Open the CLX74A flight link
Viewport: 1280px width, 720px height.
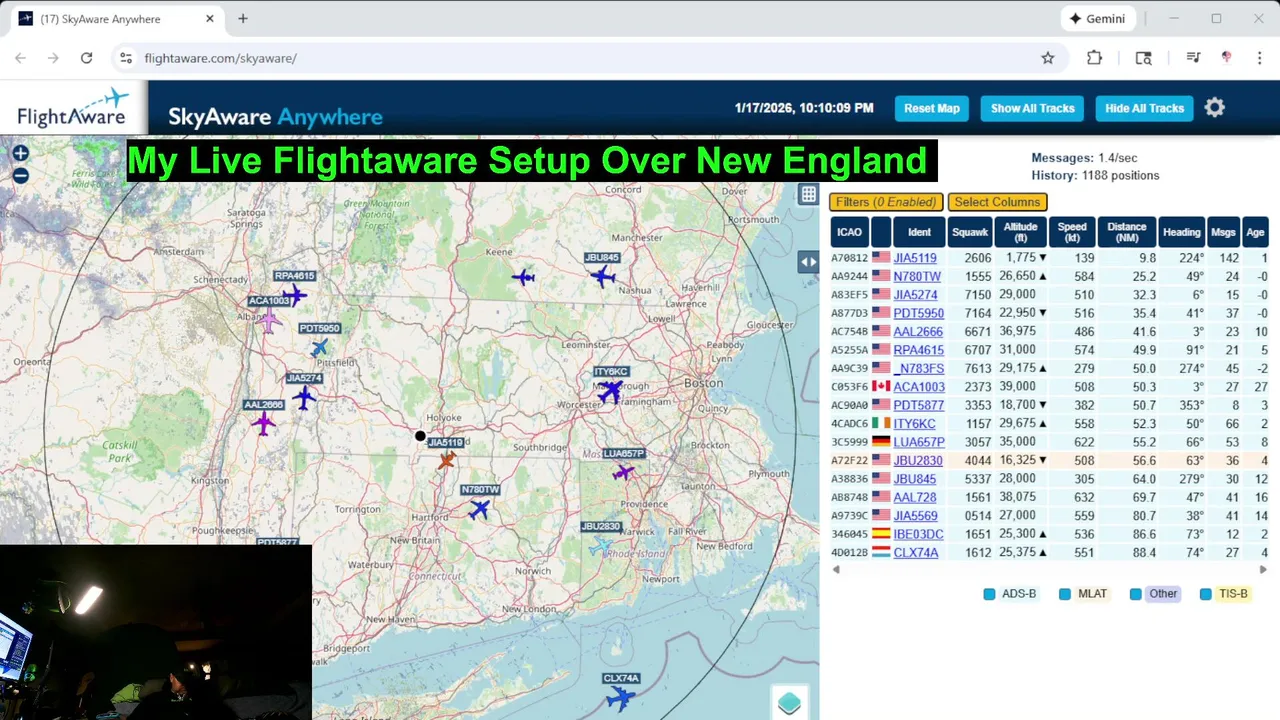click(x=916, y=553)
